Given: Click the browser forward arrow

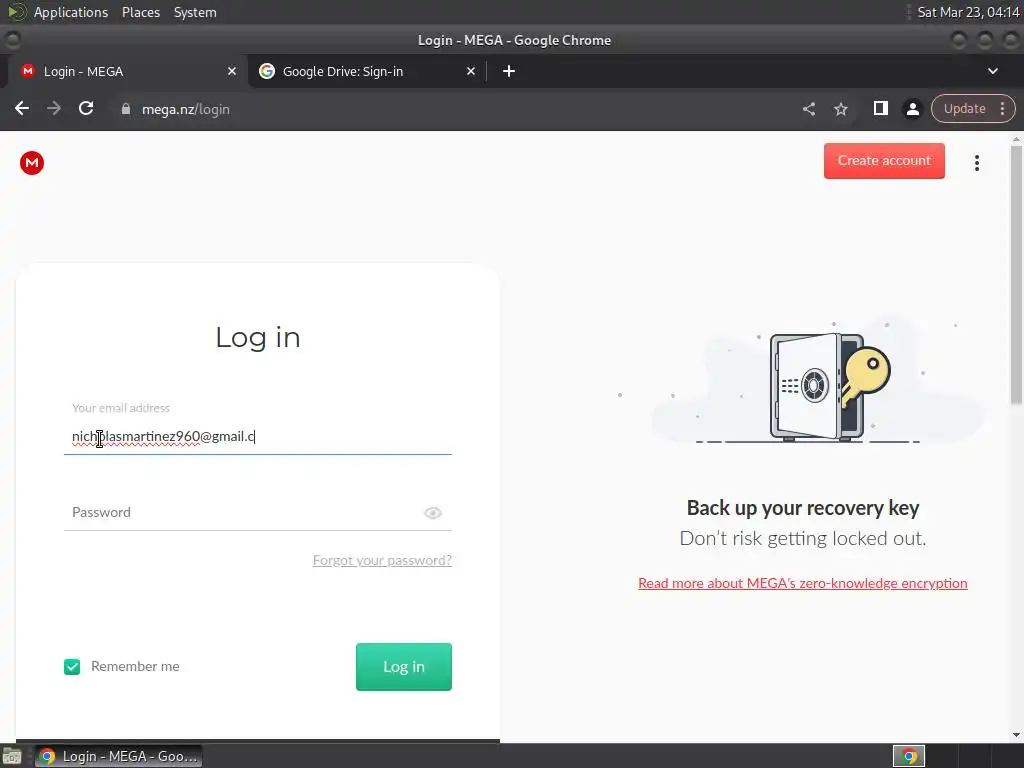Looking at the screenshot, I should (x=54, y=108).
